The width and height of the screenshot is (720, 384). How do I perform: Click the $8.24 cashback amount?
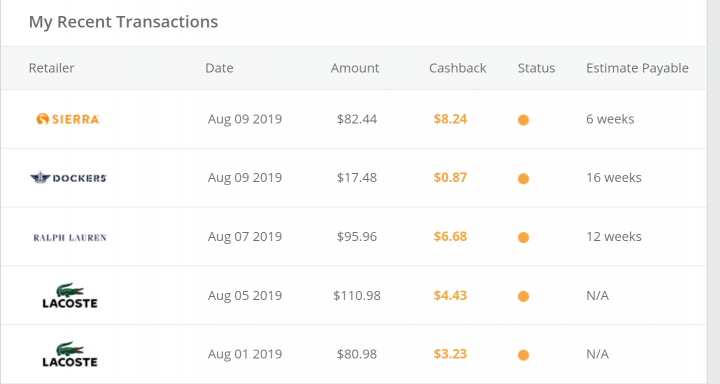coord(450,119)
